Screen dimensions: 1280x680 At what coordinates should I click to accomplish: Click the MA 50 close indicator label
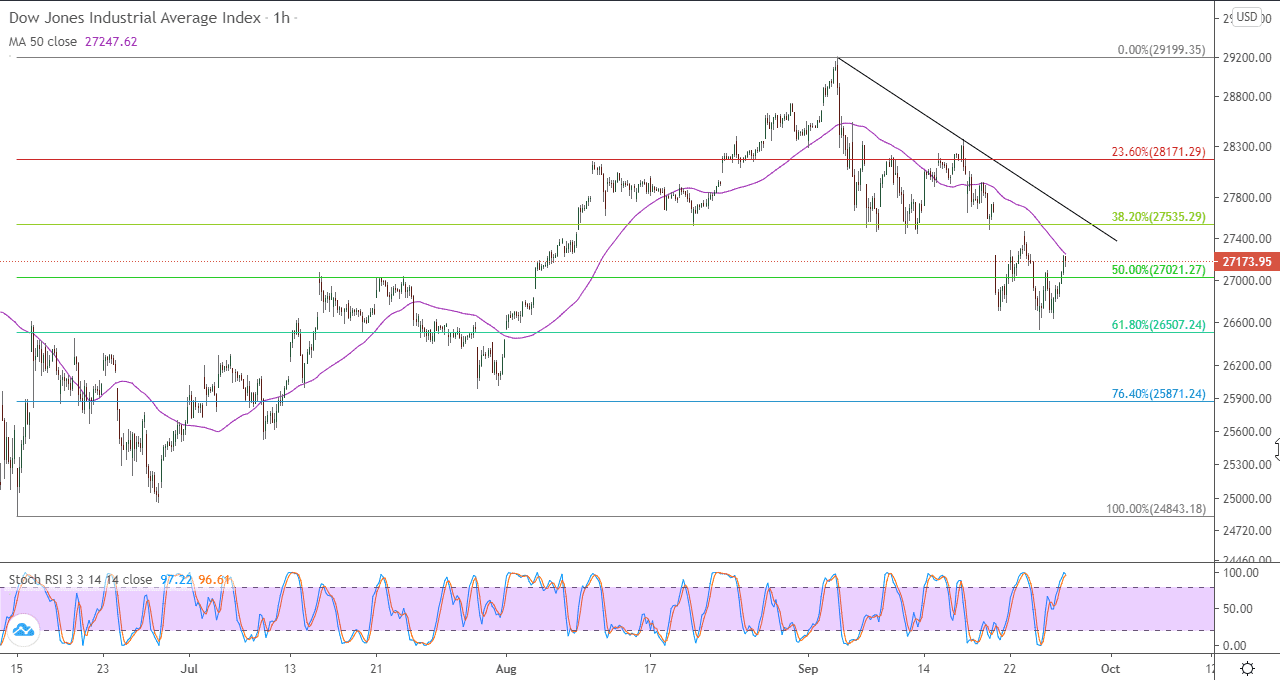click(x=44, y=42)
